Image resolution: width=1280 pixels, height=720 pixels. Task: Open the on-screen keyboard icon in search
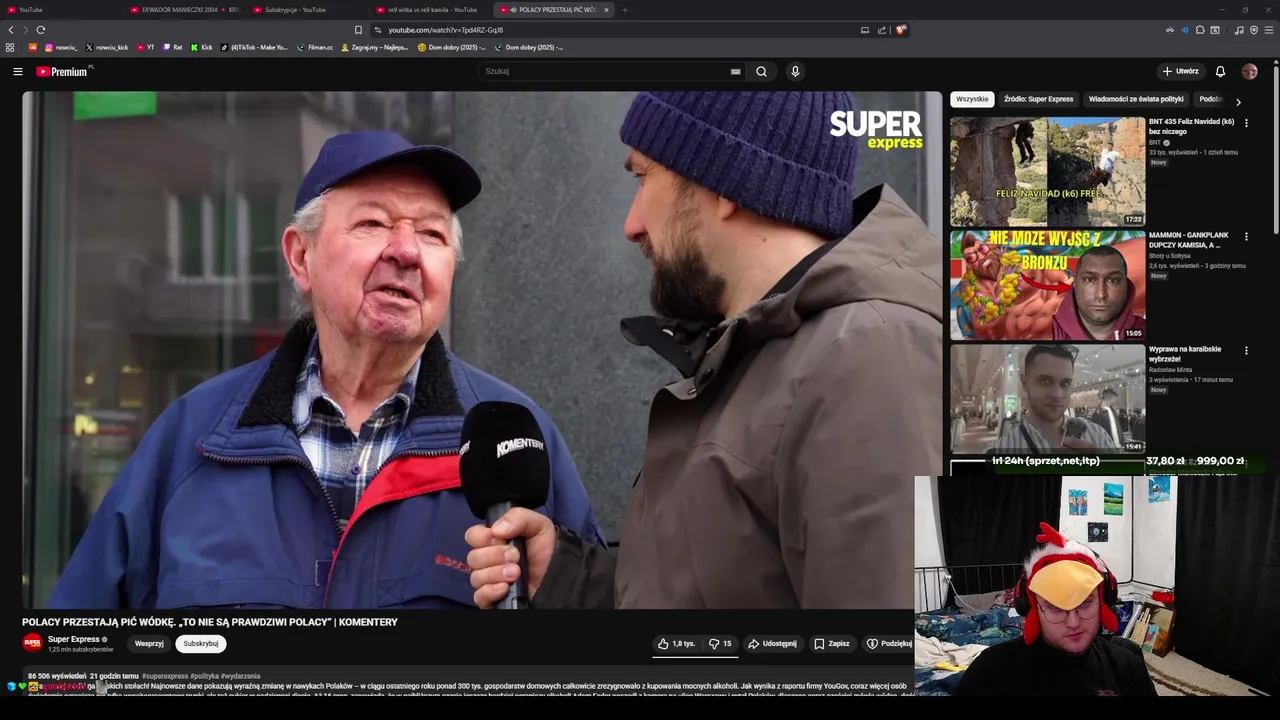(736, 71)
